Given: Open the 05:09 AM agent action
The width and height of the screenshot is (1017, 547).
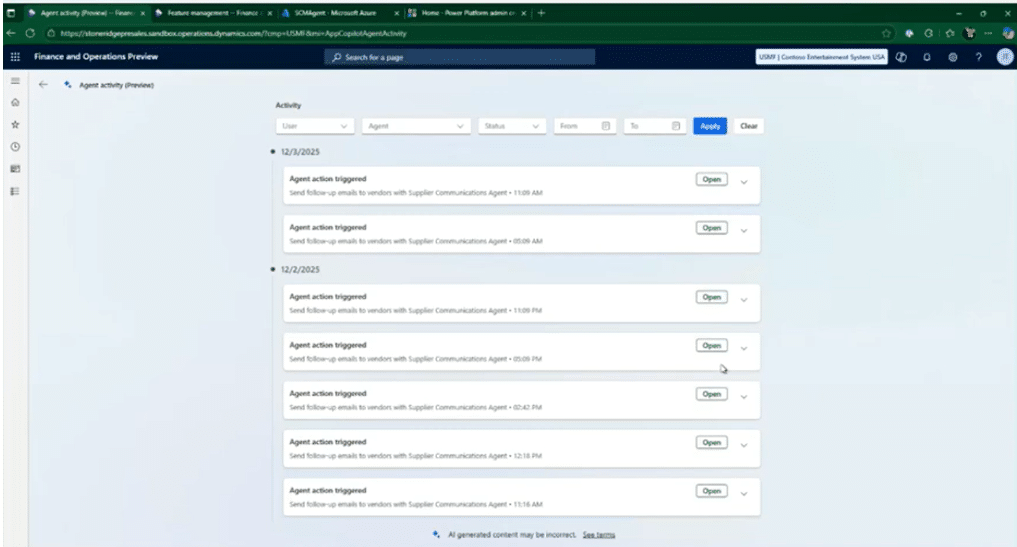Looking at the screenshot, I should pos(712,228).
